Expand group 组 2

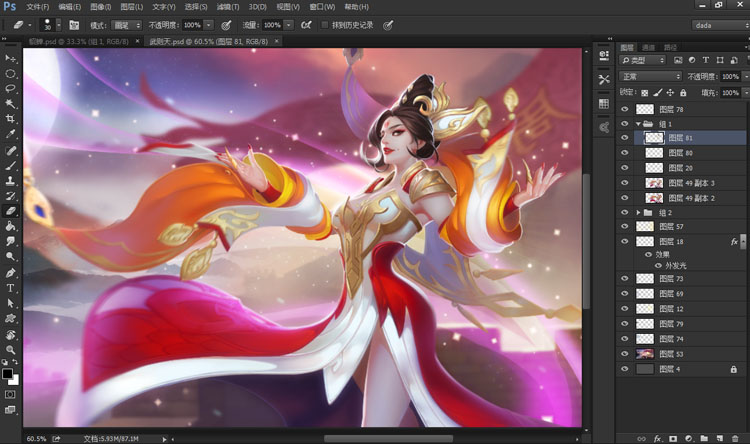[x=638, y=212]
